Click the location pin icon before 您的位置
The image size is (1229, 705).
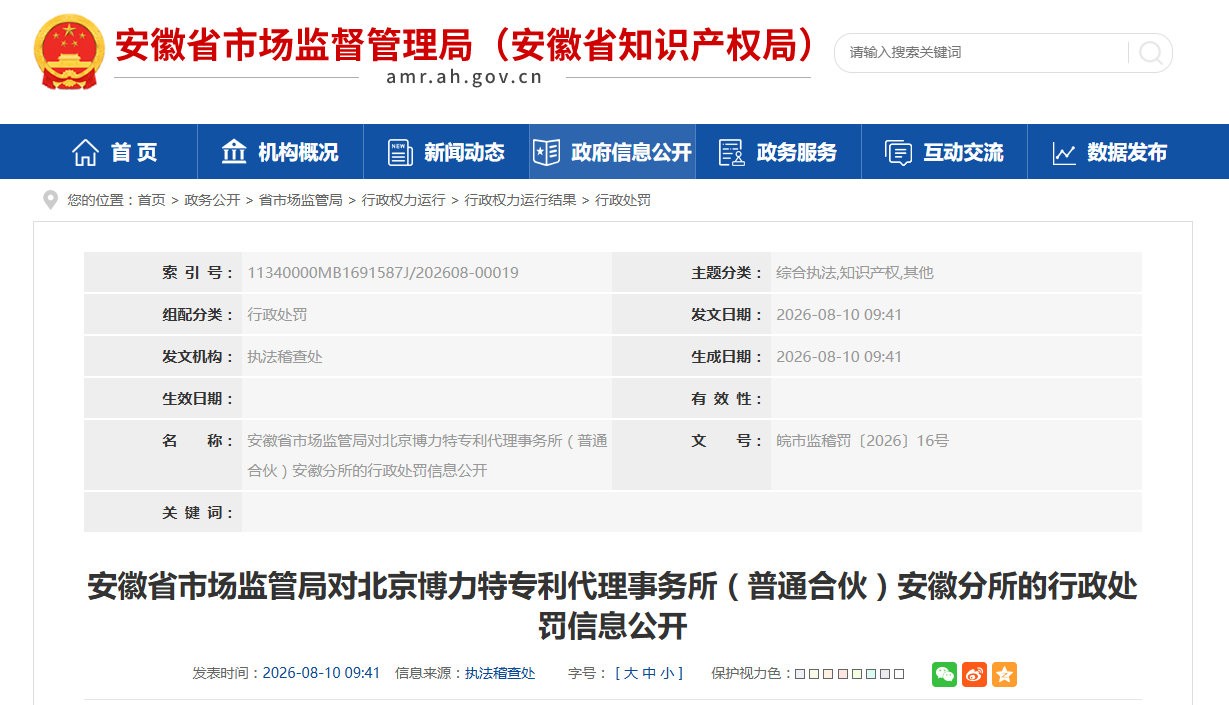(50, 200)
